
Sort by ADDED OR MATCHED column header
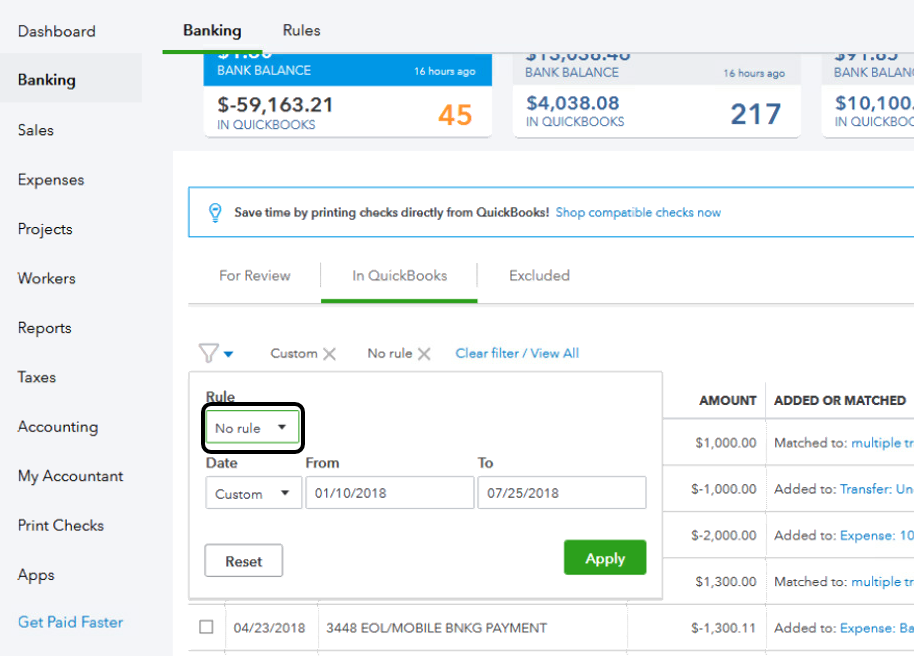[840, 401]
